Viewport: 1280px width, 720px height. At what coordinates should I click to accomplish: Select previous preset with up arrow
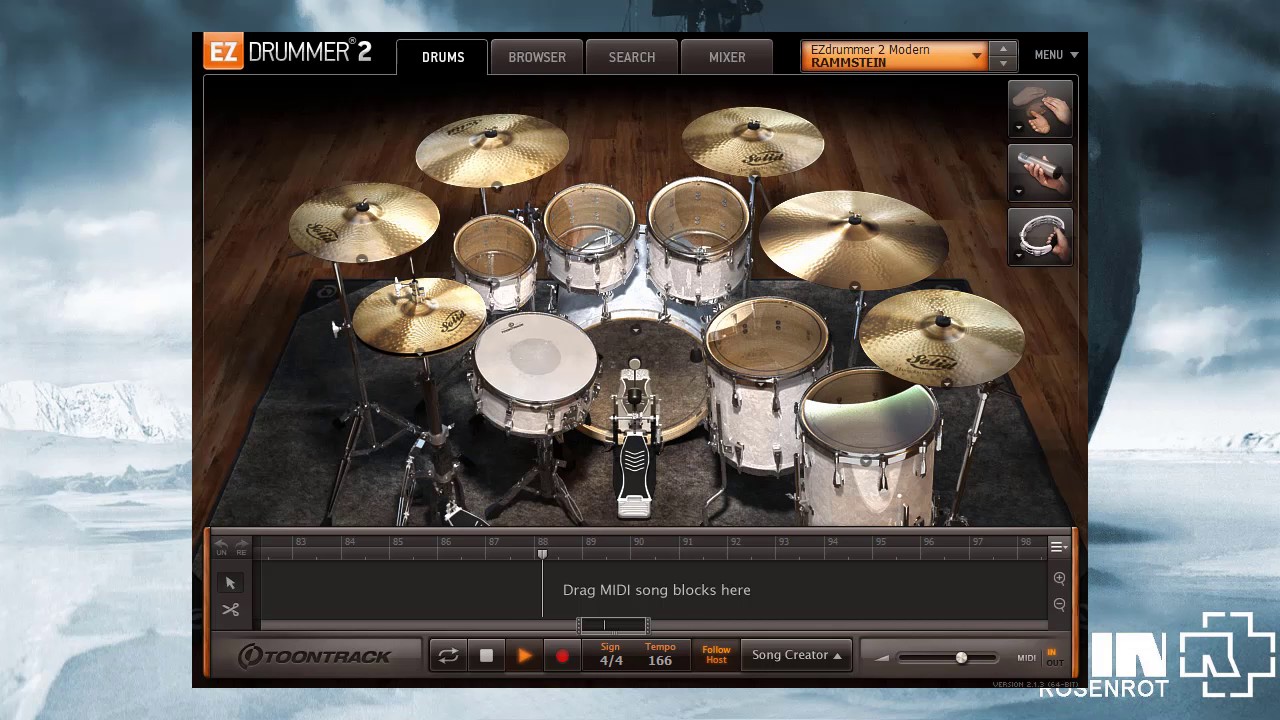[x=1003, y=48]
